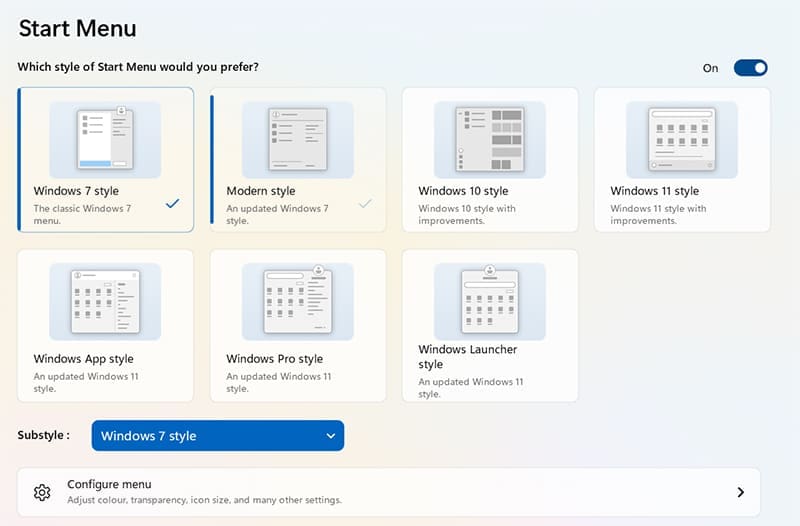Click the Substyle dropdown chevron arrow
The height and width of the screenshot is (526, 800).
[331, 436]
